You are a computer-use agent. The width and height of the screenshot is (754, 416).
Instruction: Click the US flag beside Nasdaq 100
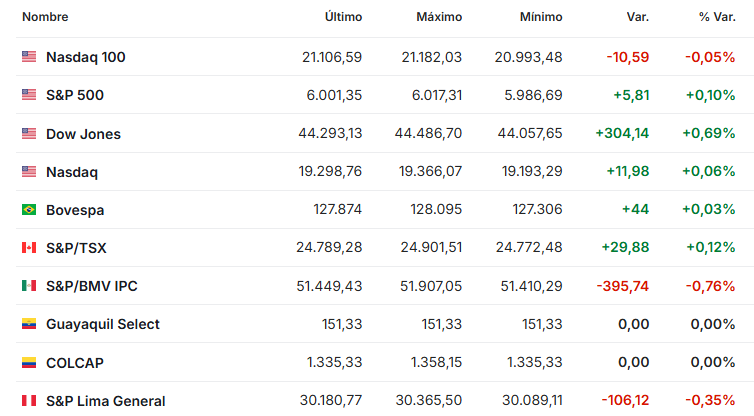click(29, 57)
